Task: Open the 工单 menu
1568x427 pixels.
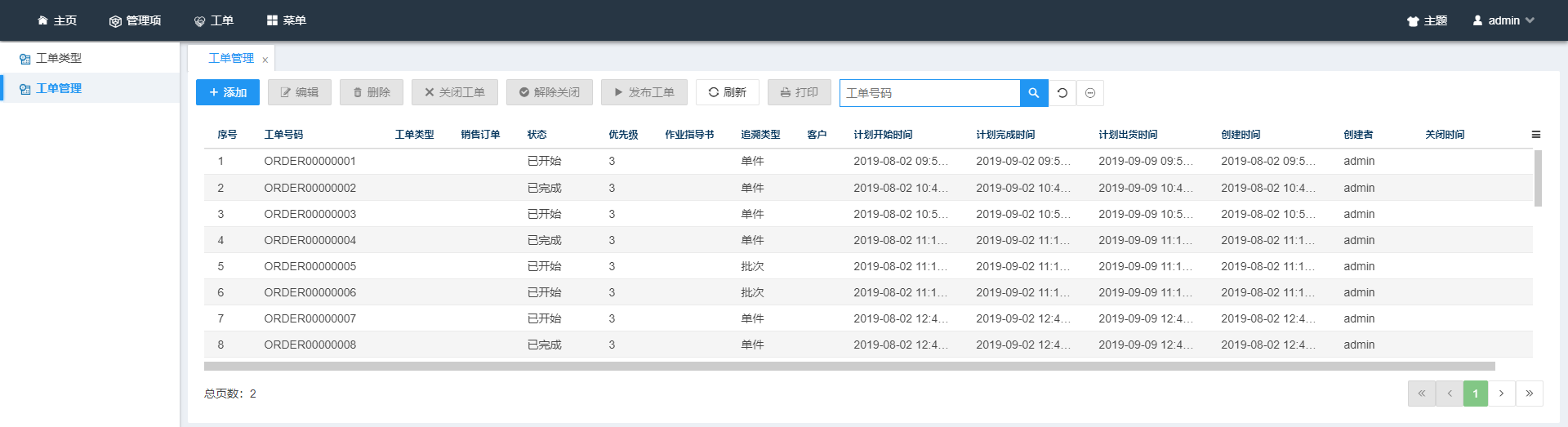Action: (214, 20)
